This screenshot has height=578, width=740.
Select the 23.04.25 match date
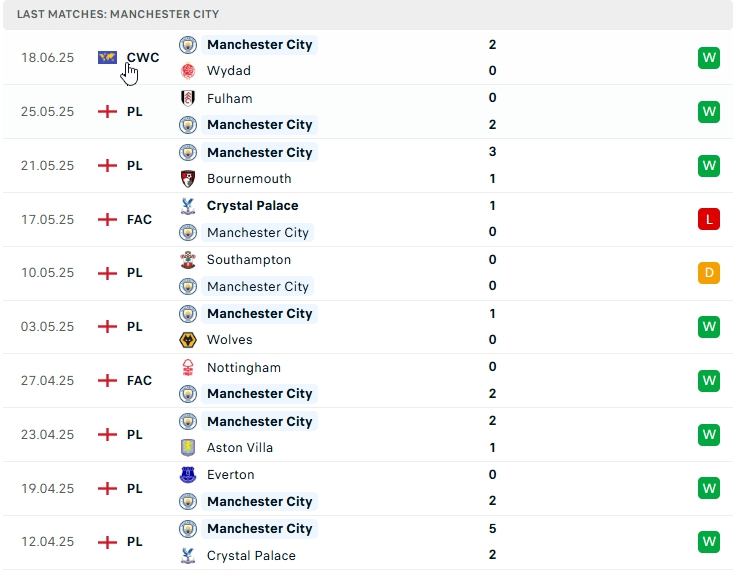pyautogui.click(x=47, y=435)
